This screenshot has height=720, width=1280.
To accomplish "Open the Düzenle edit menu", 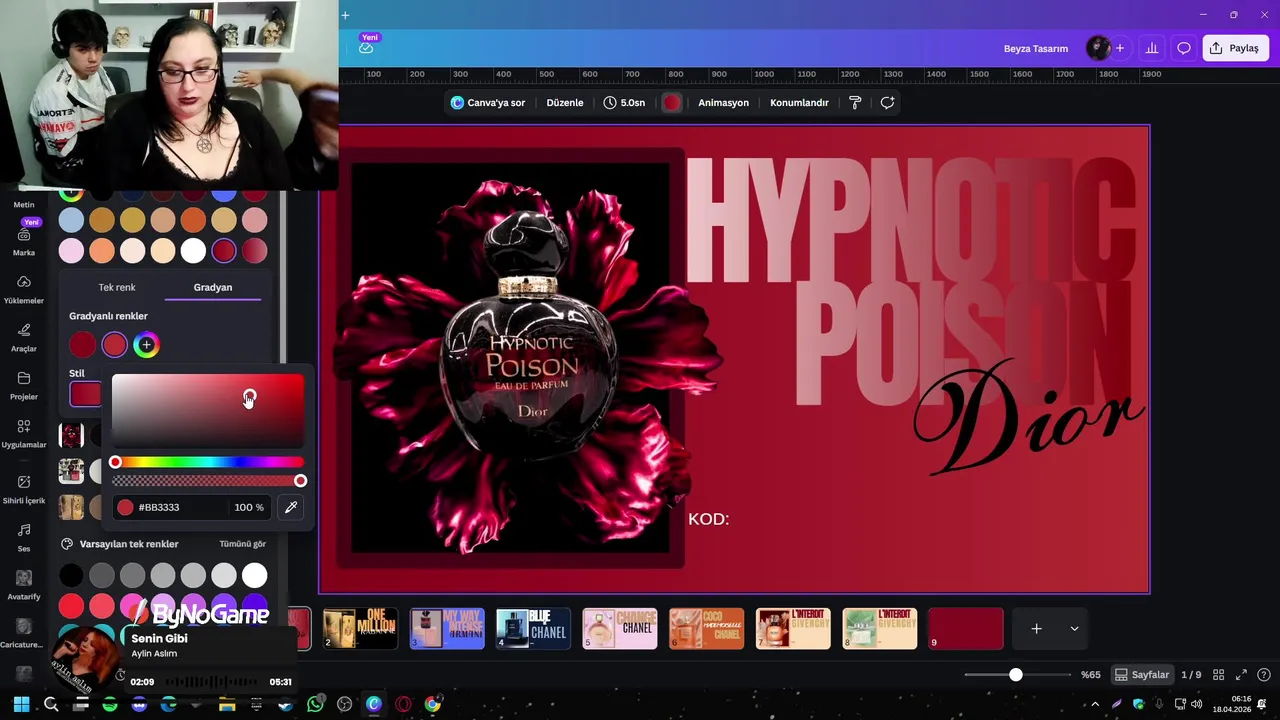I will tap(565, 102).
